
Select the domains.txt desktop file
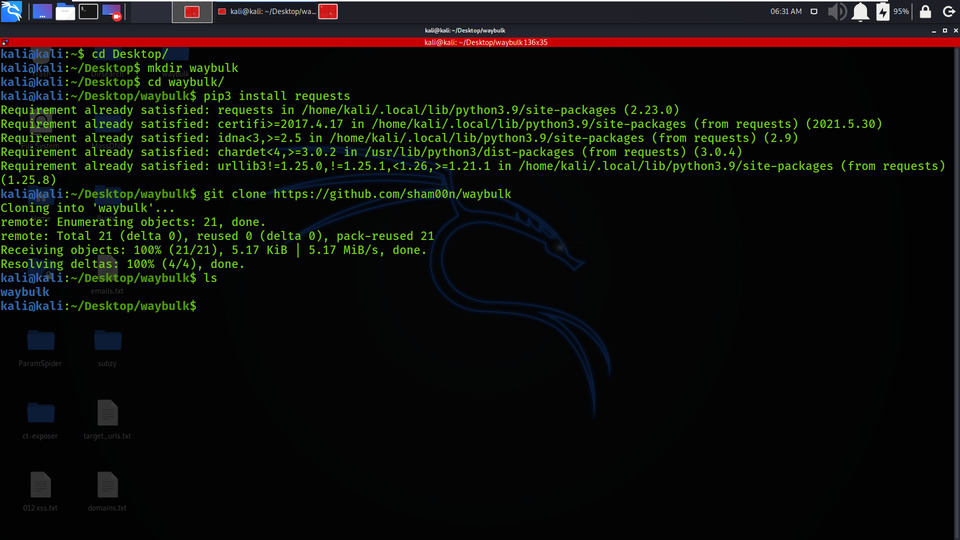(107, 492)
